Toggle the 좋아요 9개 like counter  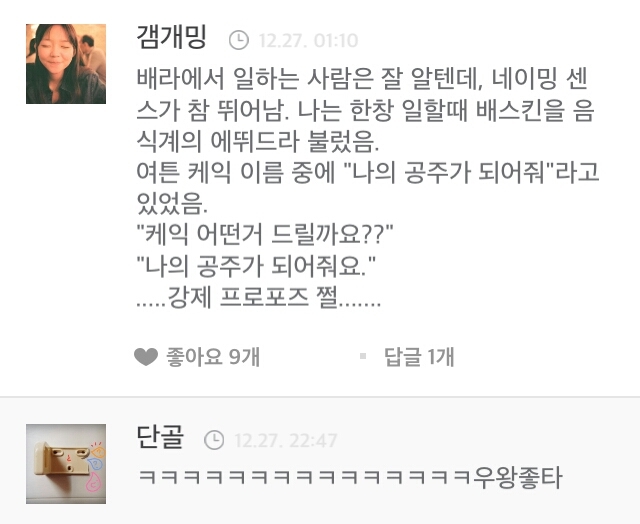click(213, 357)
